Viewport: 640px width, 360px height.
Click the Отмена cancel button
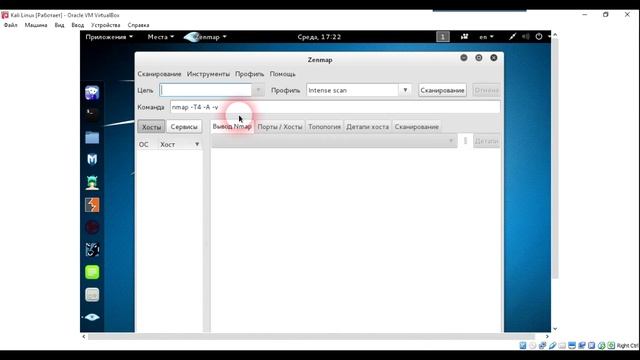click(x=487, y=90)
